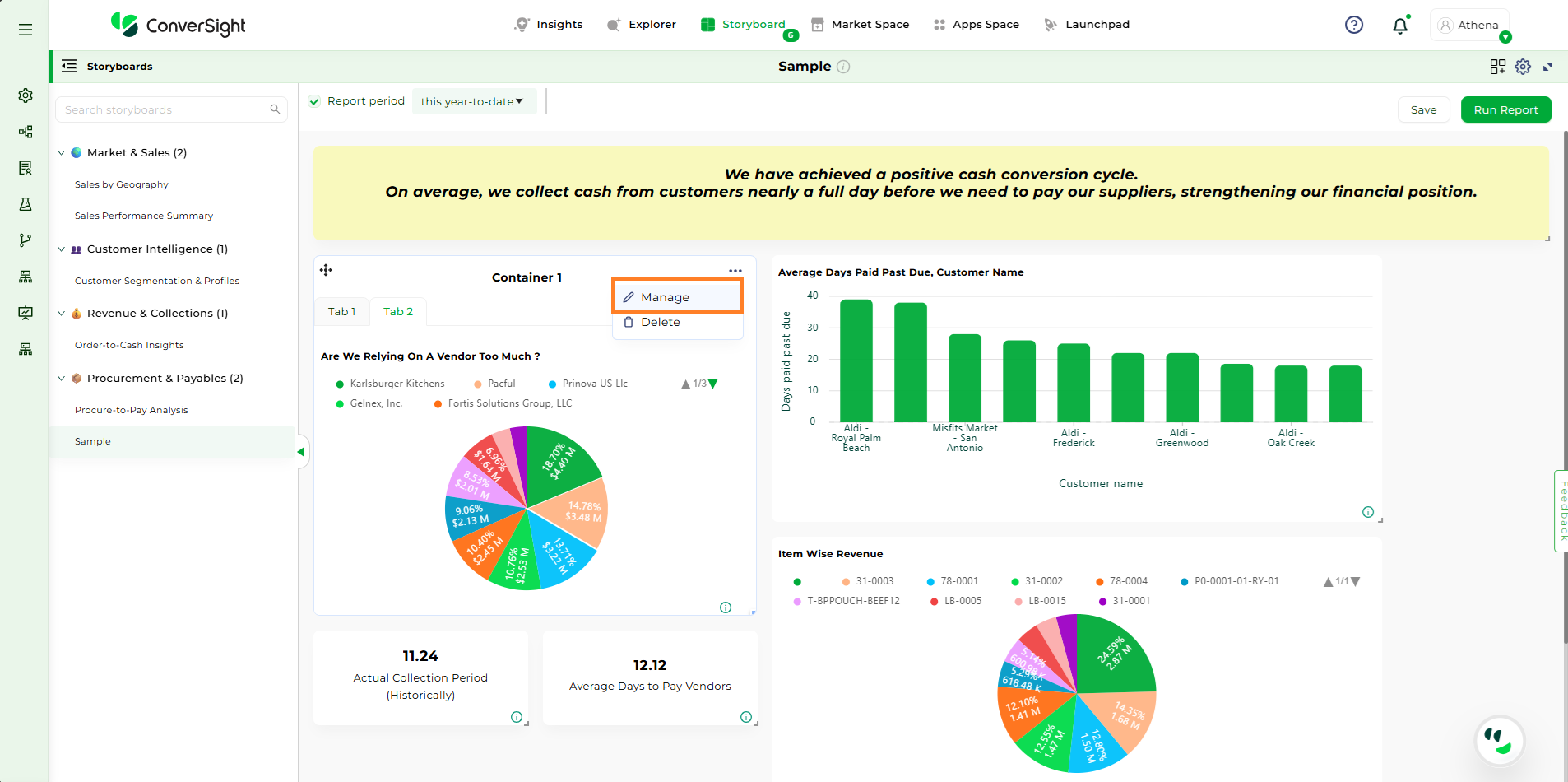Click the search storyboards magnifier icon
The width and height of the screenshot is (1568, 782).
(275, 109)
